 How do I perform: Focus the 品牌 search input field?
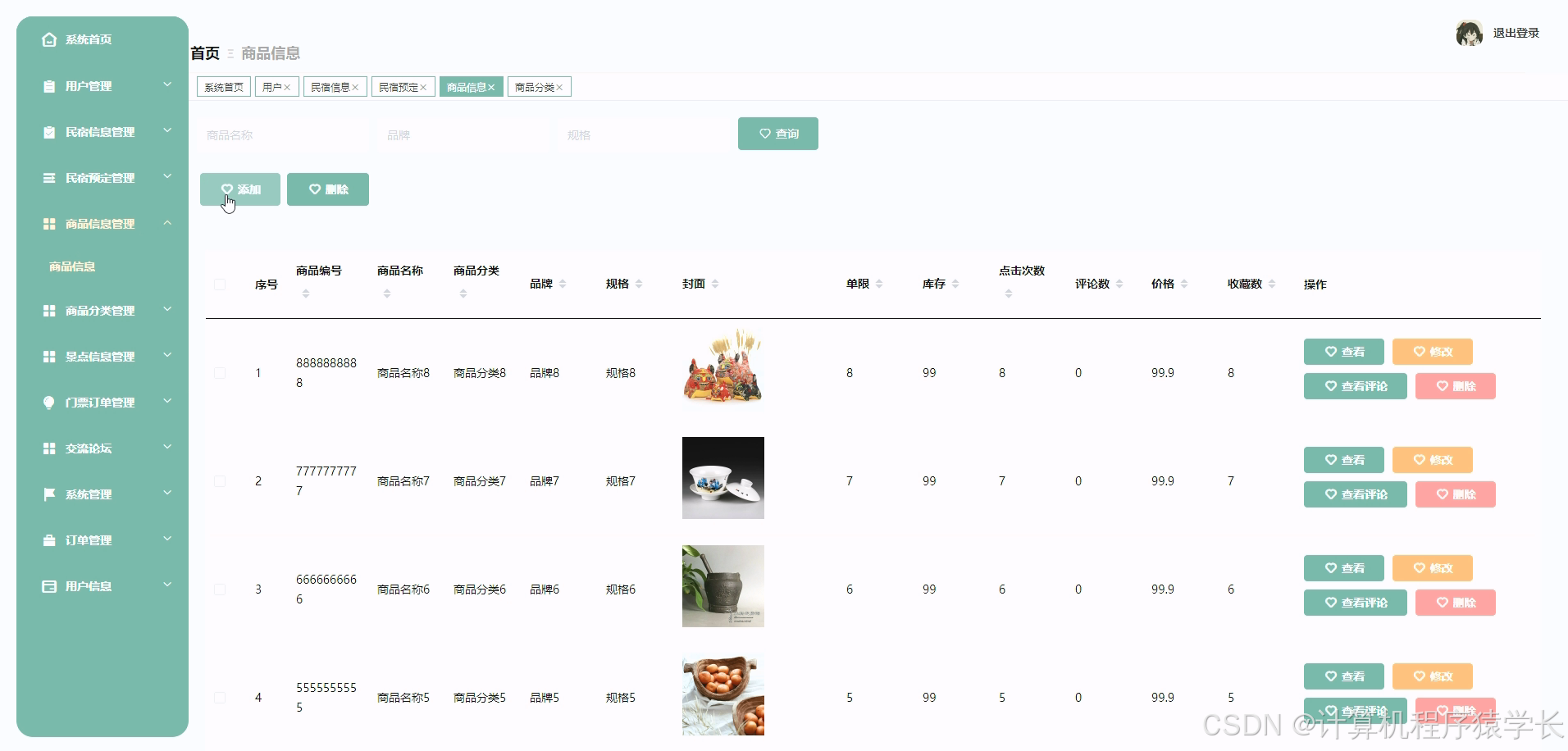point(464,134)
